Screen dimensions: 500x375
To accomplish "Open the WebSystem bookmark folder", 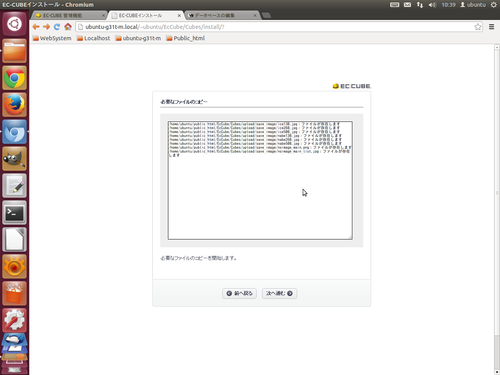I will coord(52,38).
